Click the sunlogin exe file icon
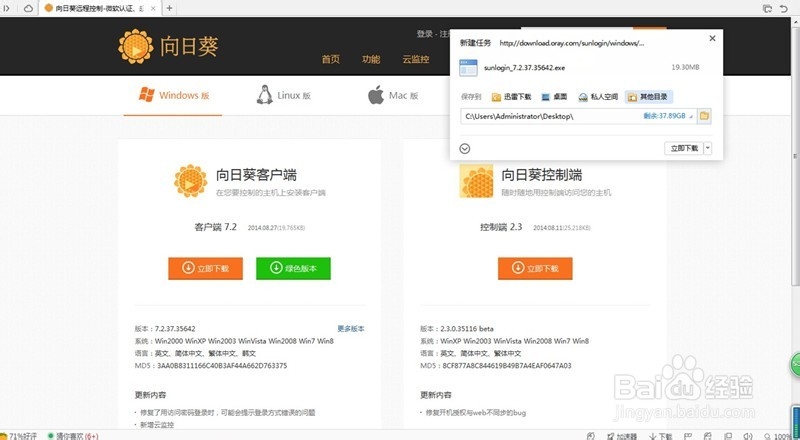 click(x=468, y=68)
